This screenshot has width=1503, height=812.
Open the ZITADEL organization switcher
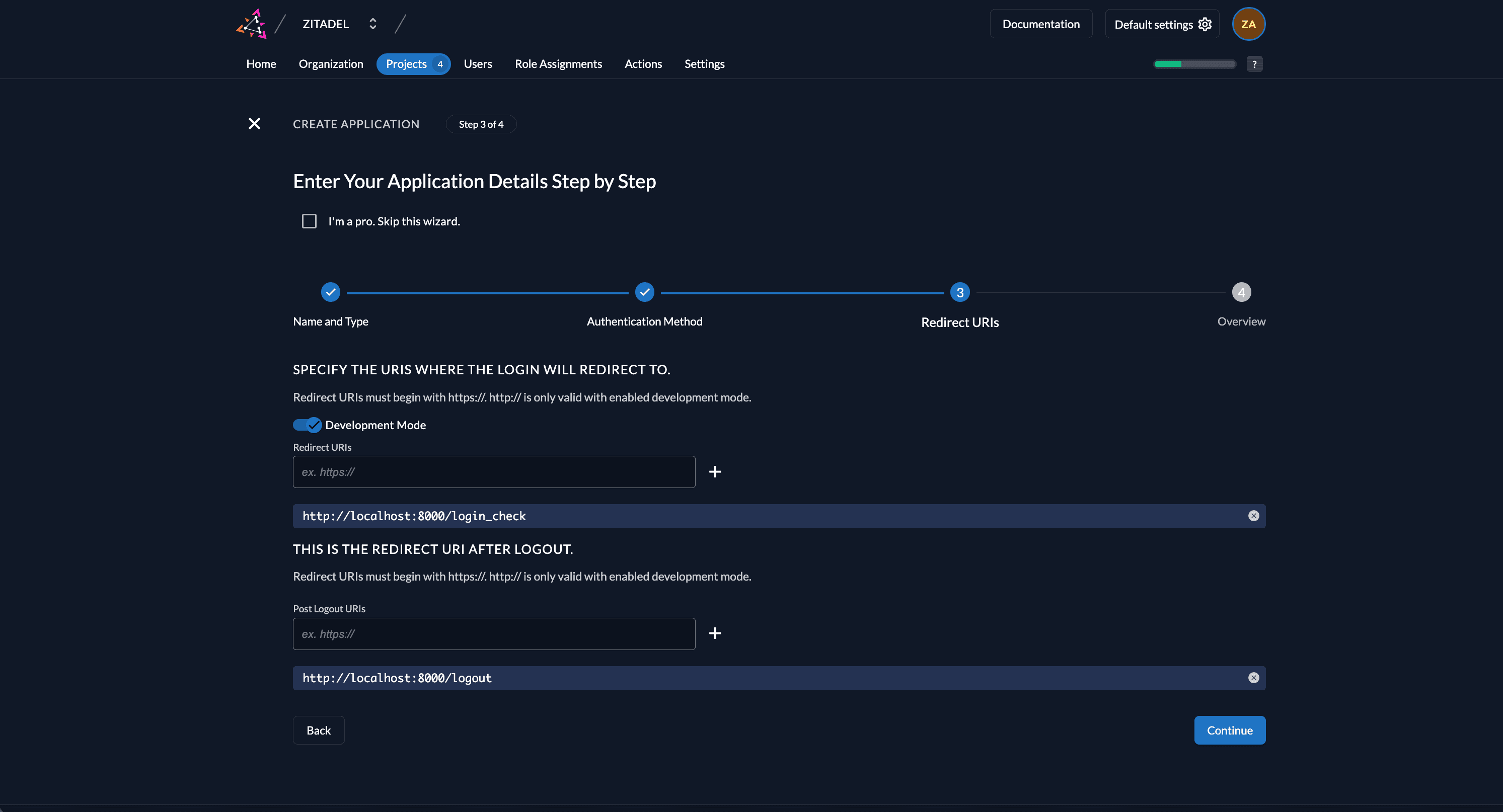(x=373, y=23)
